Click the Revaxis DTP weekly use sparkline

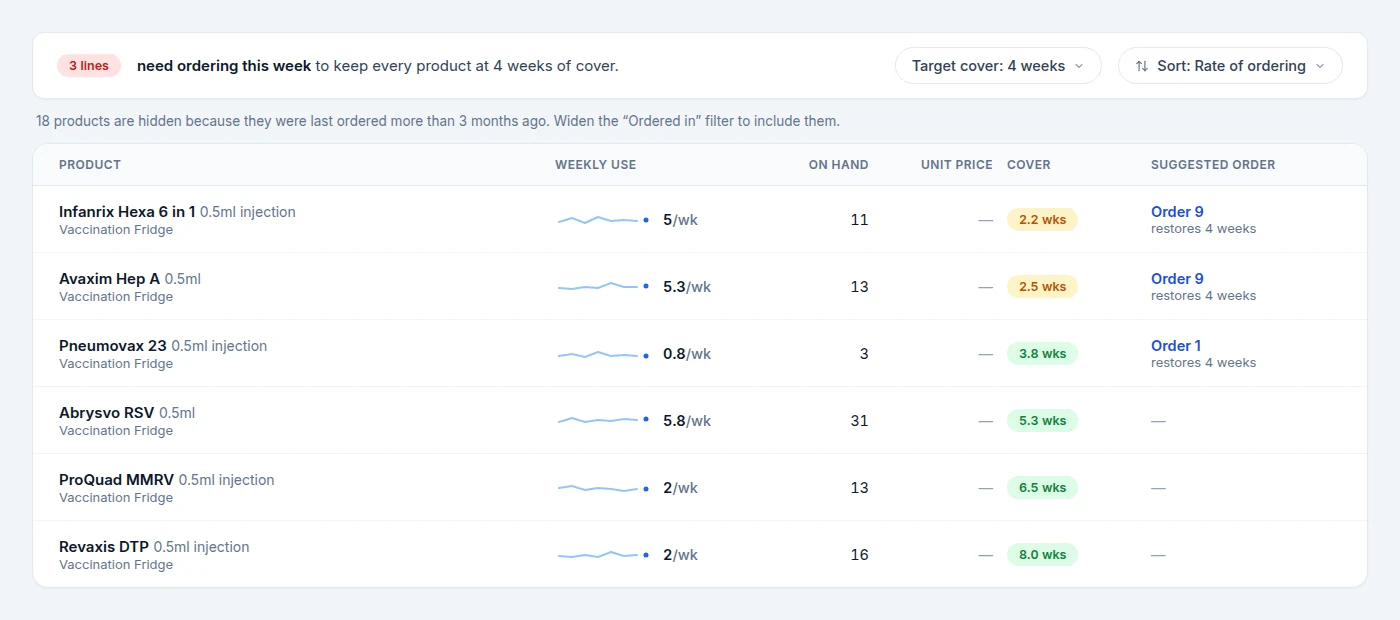[603, 555]
